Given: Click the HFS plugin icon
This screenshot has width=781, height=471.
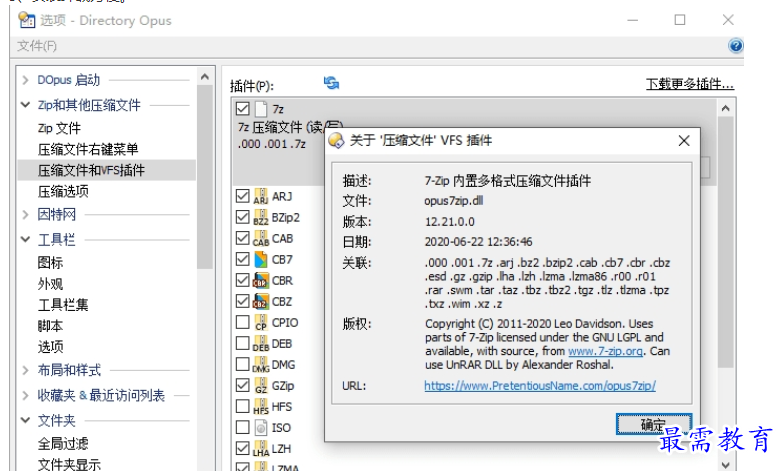Looking at the screenshot, I should [x=260, y=407].
